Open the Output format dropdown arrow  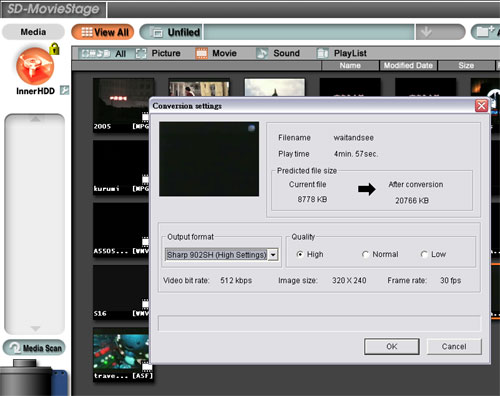coord(273,255)
